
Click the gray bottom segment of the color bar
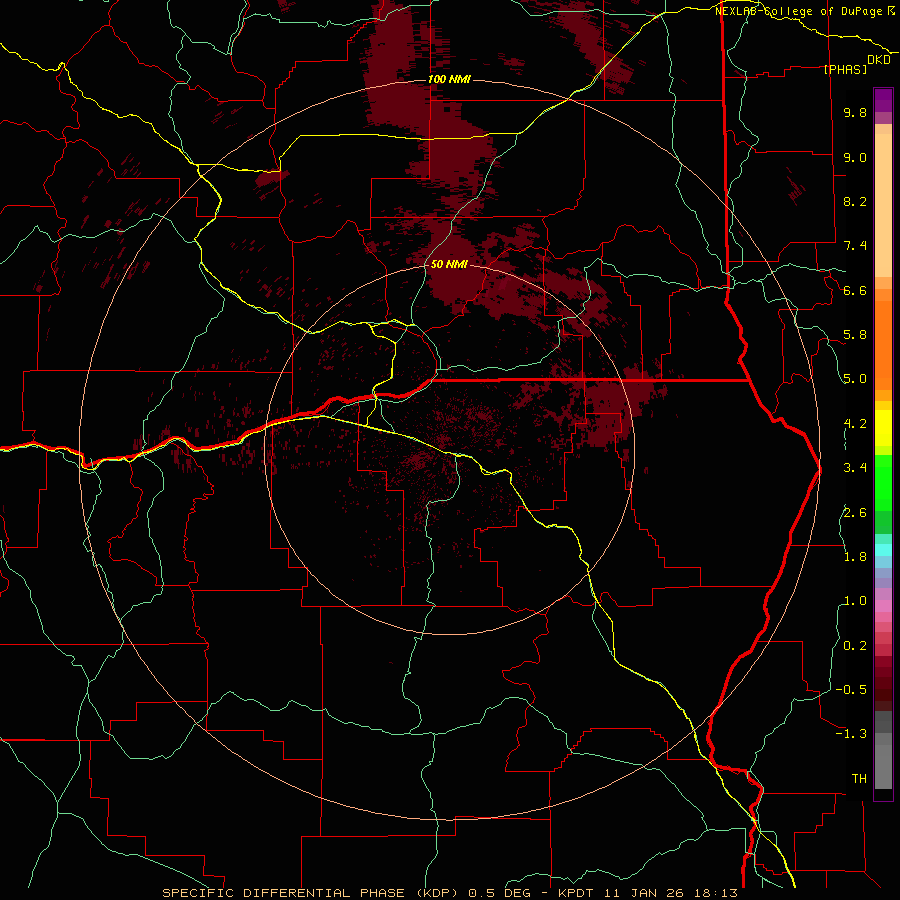pyautogui.click(x=883, y=763)
